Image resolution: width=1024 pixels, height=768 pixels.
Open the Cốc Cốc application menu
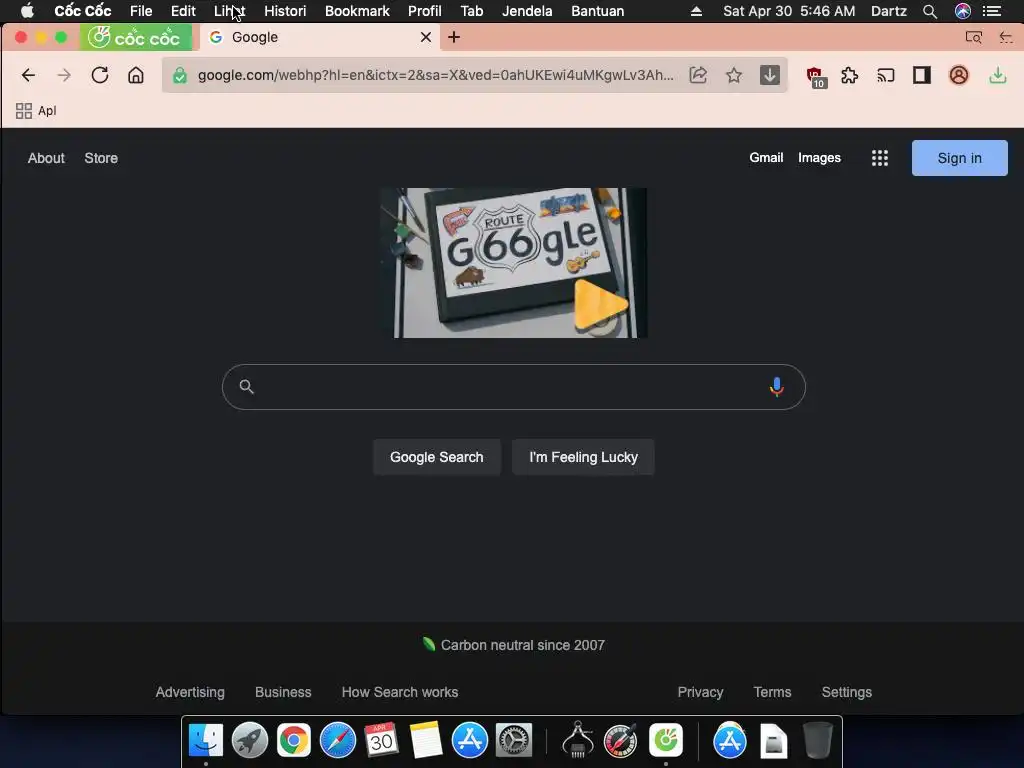click(82, 11)
